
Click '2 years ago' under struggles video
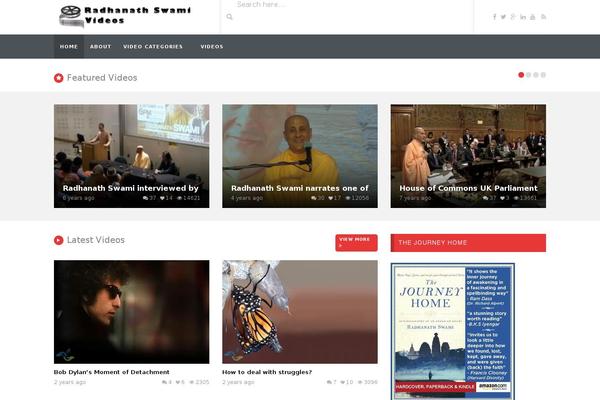click(238, 382)
